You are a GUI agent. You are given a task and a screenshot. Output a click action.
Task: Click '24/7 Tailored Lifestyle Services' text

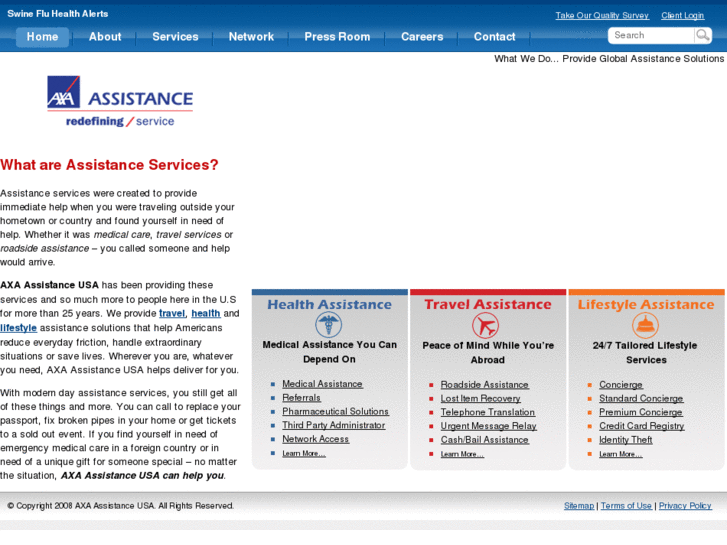tap(645, 353)
